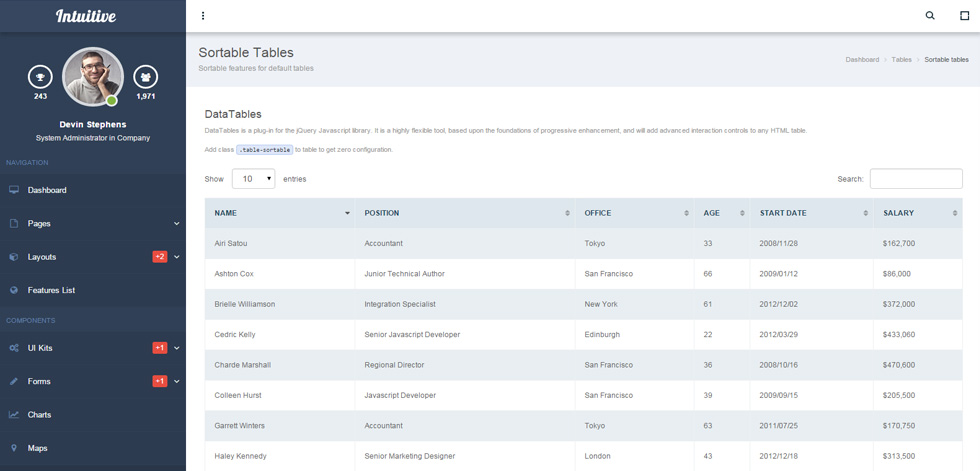This screenshot has height=471, width=980.
Task: Sort the table by Position column
Action: click(465, 213)
